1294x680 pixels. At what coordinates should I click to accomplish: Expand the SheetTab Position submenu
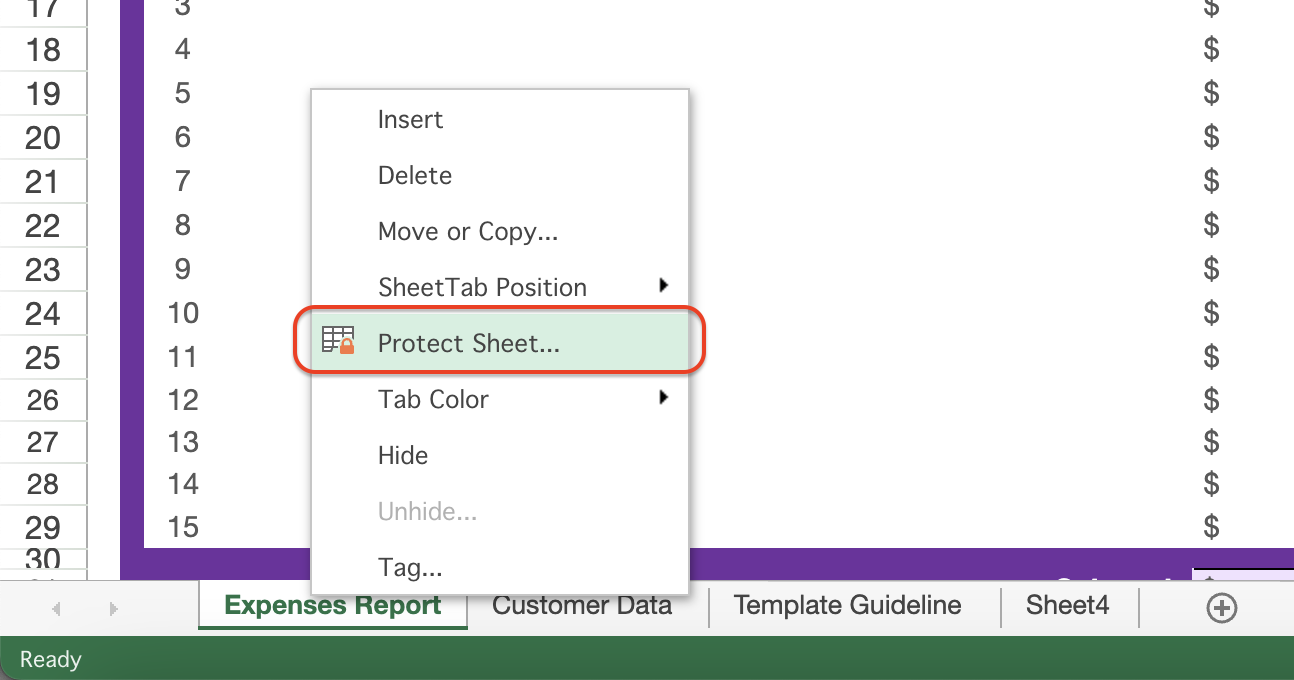(664, 287)
